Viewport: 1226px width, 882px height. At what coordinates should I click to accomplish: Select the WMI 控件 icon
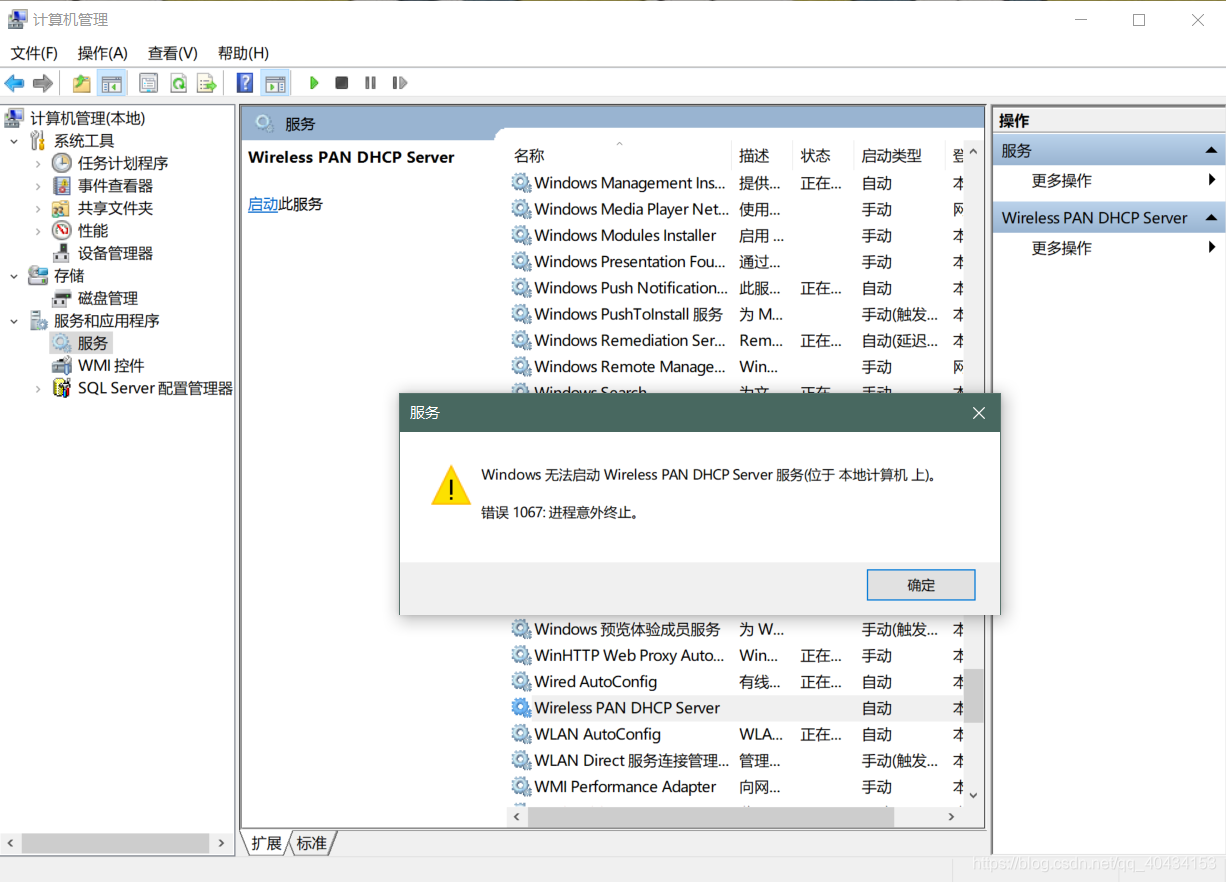(x=62, y=366)
